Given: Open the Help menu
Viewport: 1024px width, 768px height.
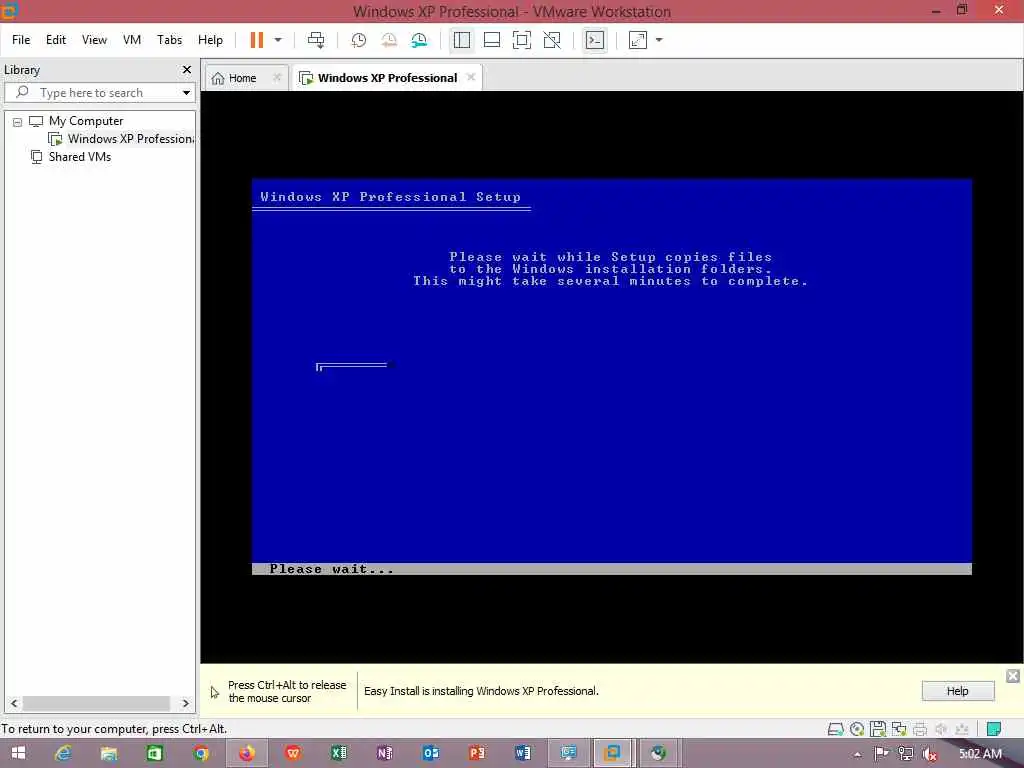Looking at the screenshot, I should tap(210, 40).
